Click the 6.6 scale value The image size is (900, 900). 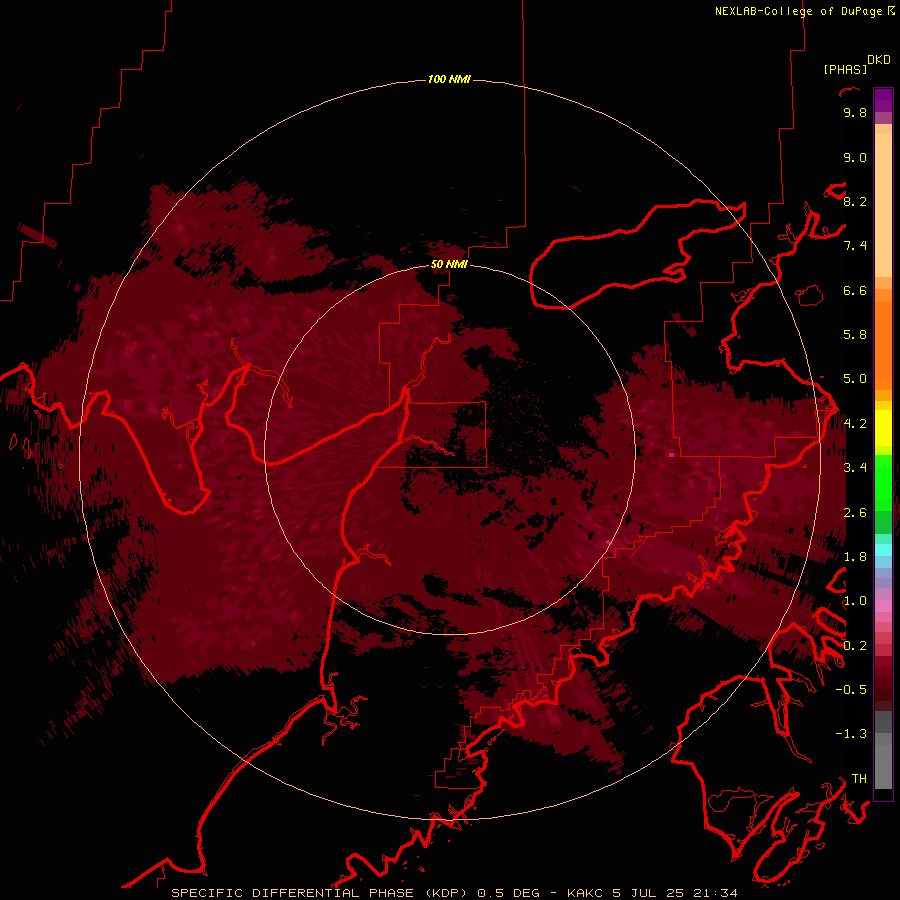(x=855, y=290)
